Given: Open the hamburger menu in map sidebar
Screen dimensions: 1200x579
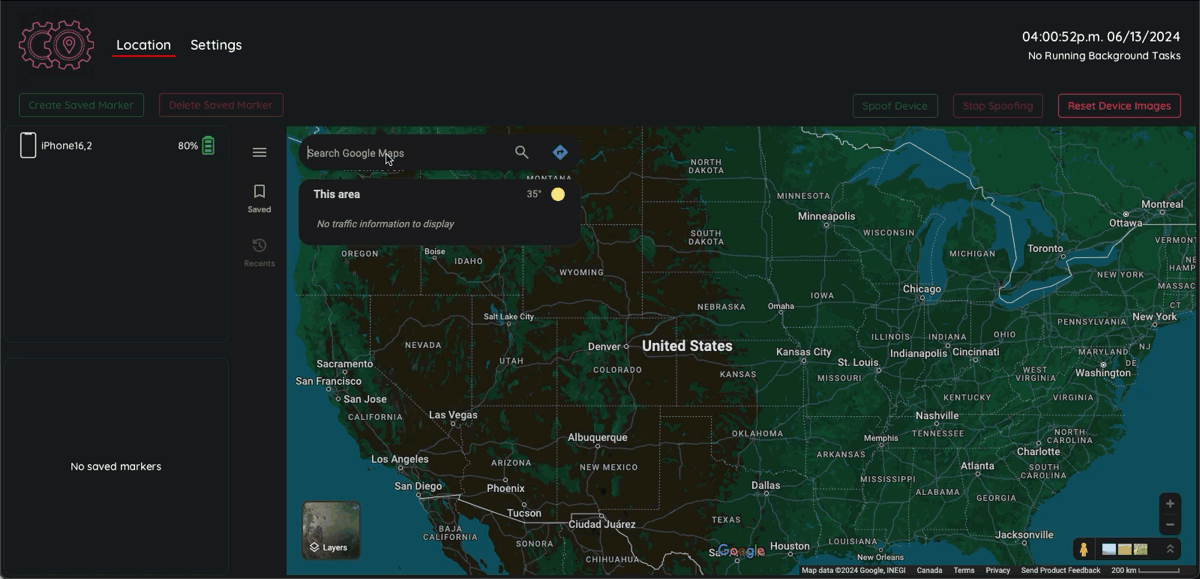Looking at the screenshot, I should click(x=259, y=152).
